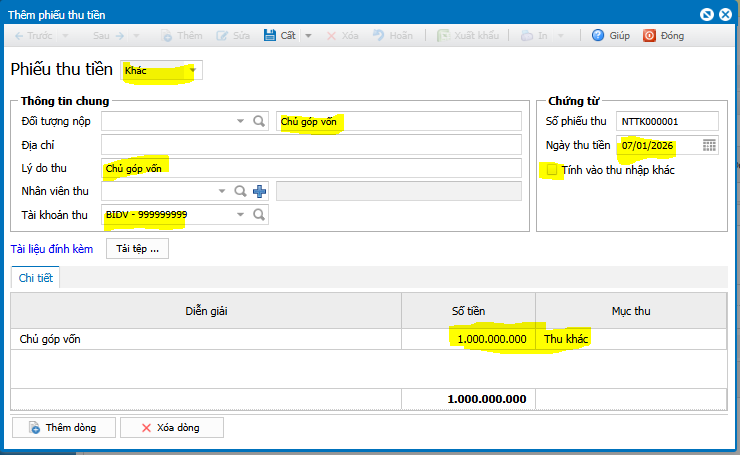Viewport: 740px width, 455px height.
Task: Select the Chi tiết tab
Action: click(35, 278)
